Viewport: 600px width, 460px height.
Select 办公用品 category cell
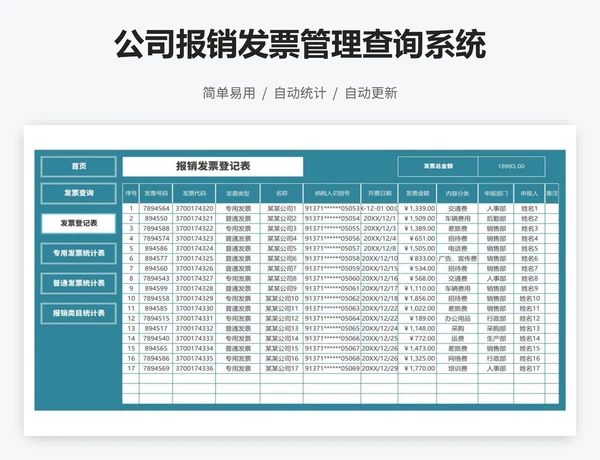(457, 318)
